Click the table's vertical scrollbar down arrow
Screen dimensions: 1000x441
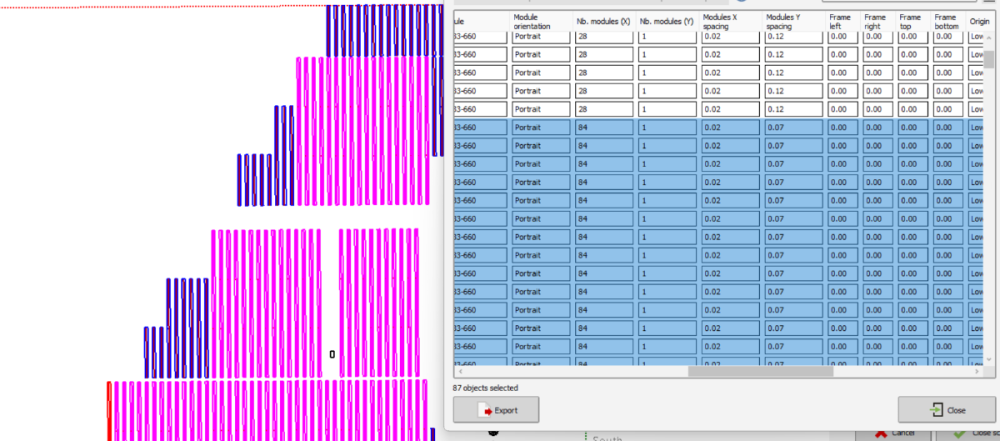989,359
